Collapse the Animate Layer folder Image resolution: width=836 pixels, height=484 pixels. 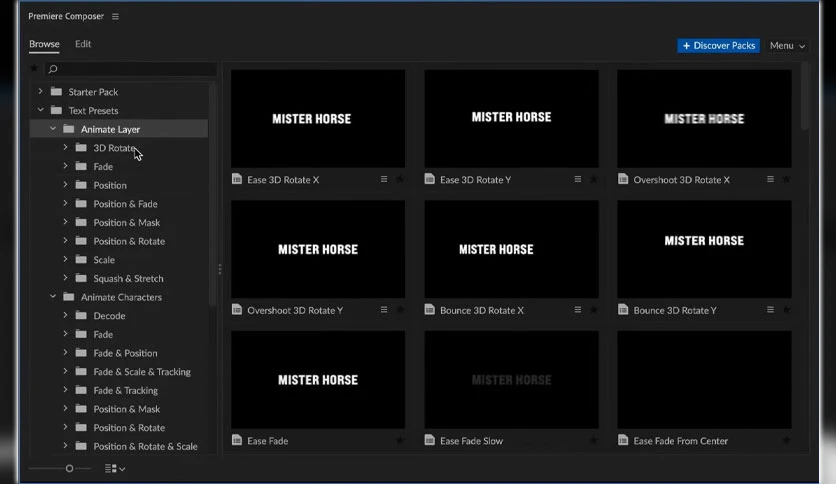click(53, 128)
